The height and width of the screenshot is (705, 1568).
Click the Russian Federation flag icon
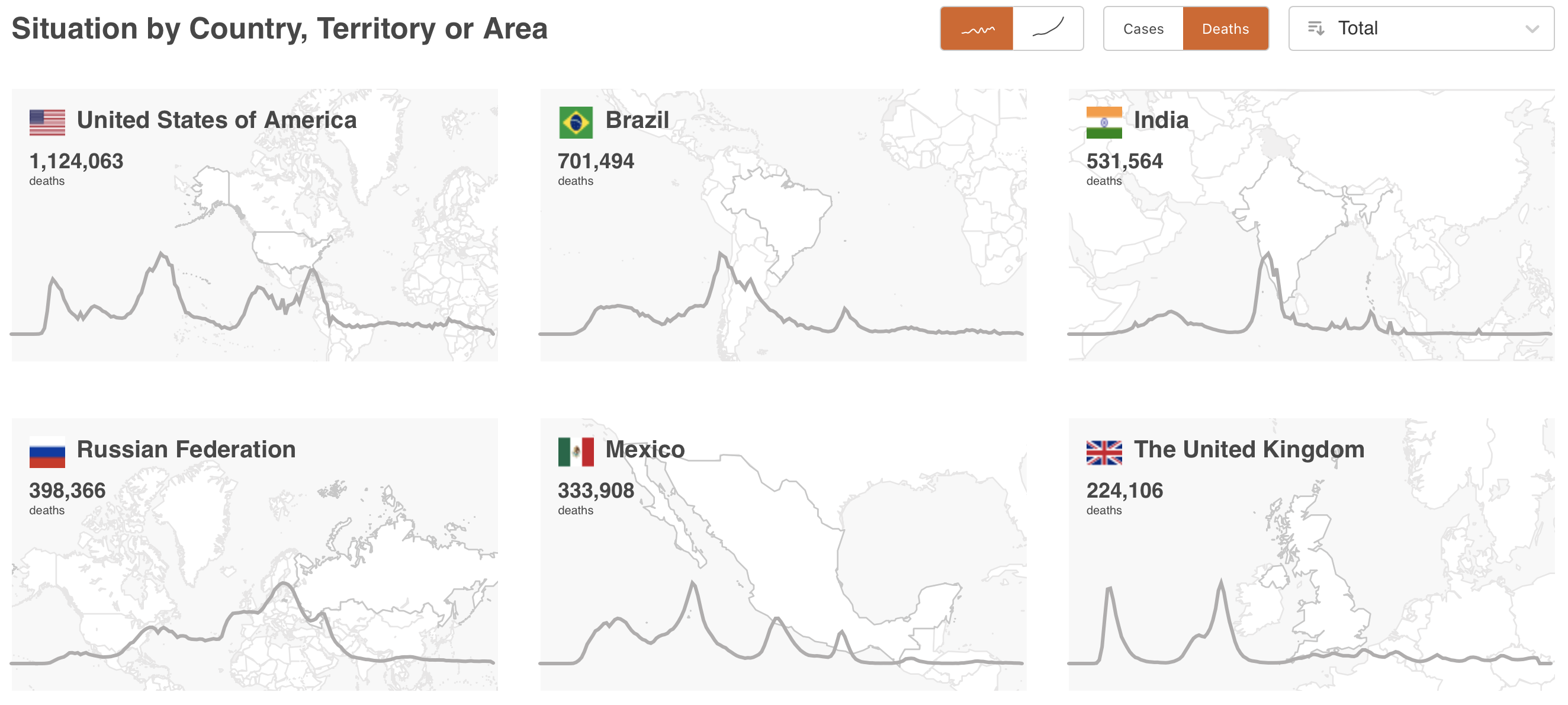coord(47,452)
